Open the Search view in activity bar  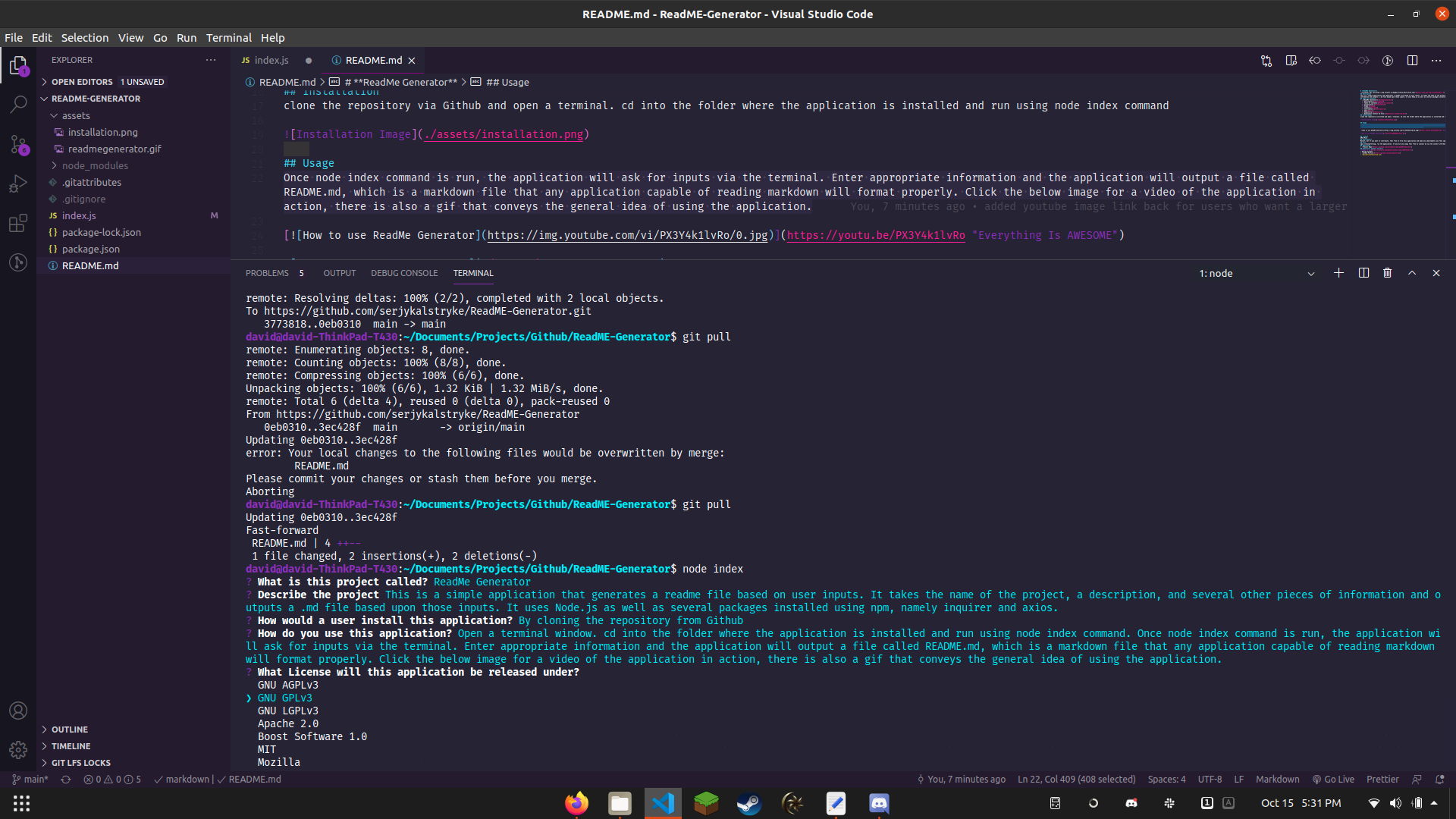(18, 105)
